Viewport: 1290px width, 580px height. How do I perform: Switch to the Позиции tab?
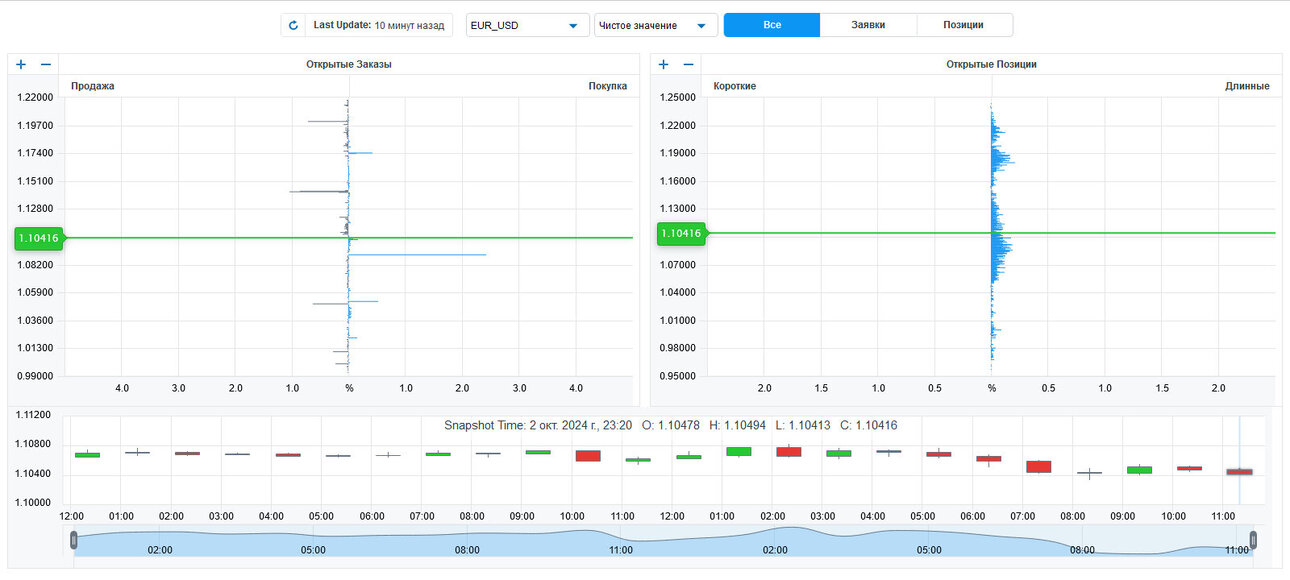(x=964, y=25)
